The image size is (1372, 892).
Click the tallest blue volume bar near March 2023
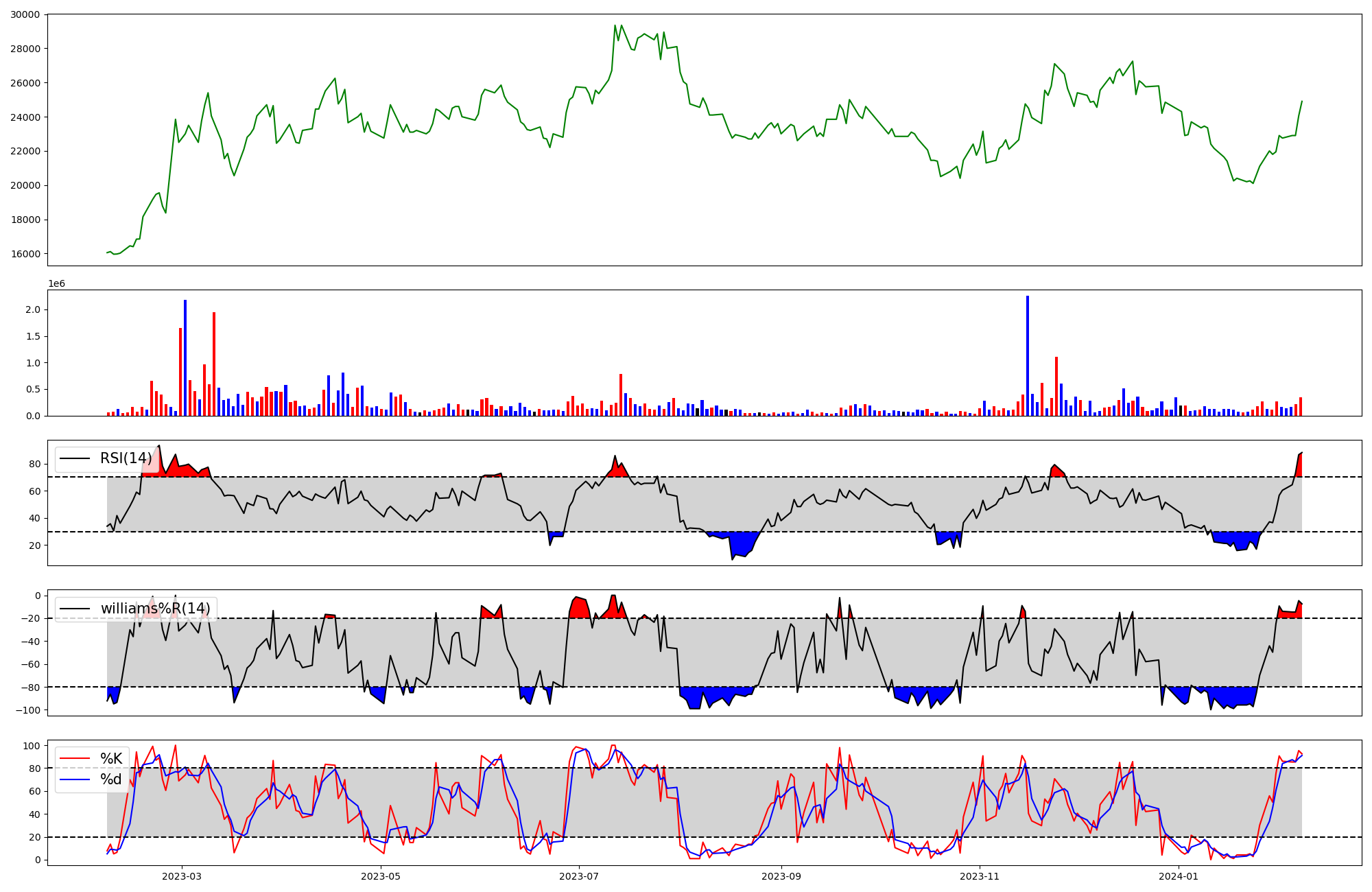[x=185, y=357]
